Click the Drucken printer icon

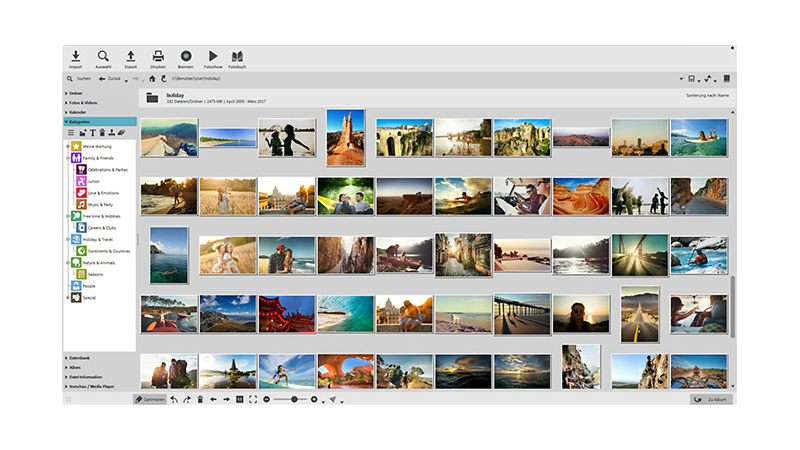(158, 57)
